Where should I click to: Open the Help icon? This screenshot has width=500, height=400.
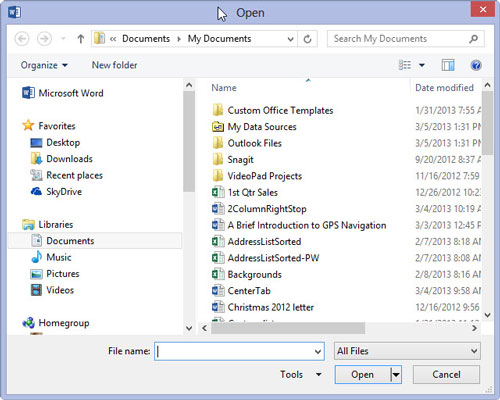point(476,65)
